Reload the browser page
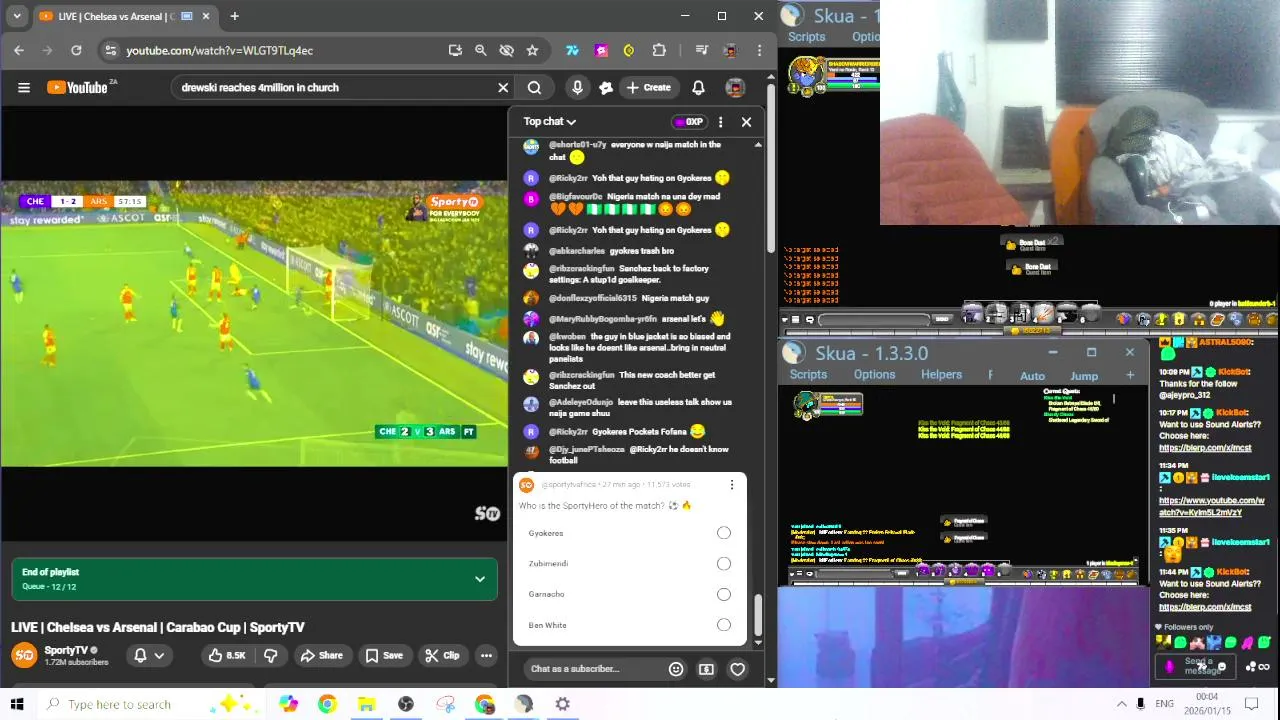 [76, 50]
